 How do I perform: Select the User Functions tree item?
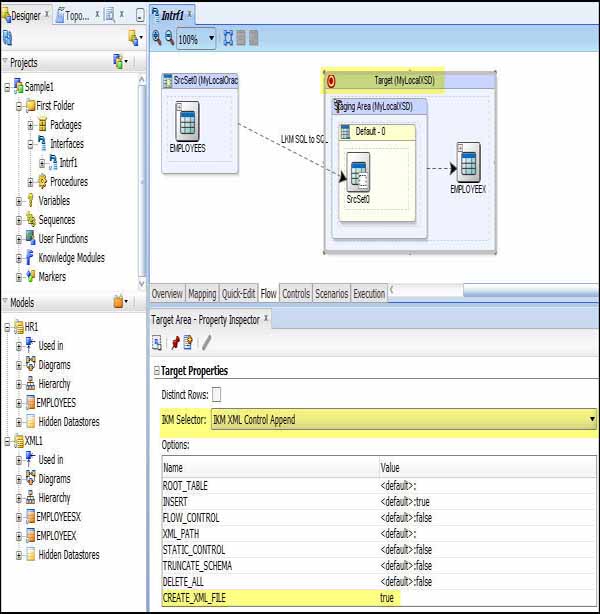point(63,239)
